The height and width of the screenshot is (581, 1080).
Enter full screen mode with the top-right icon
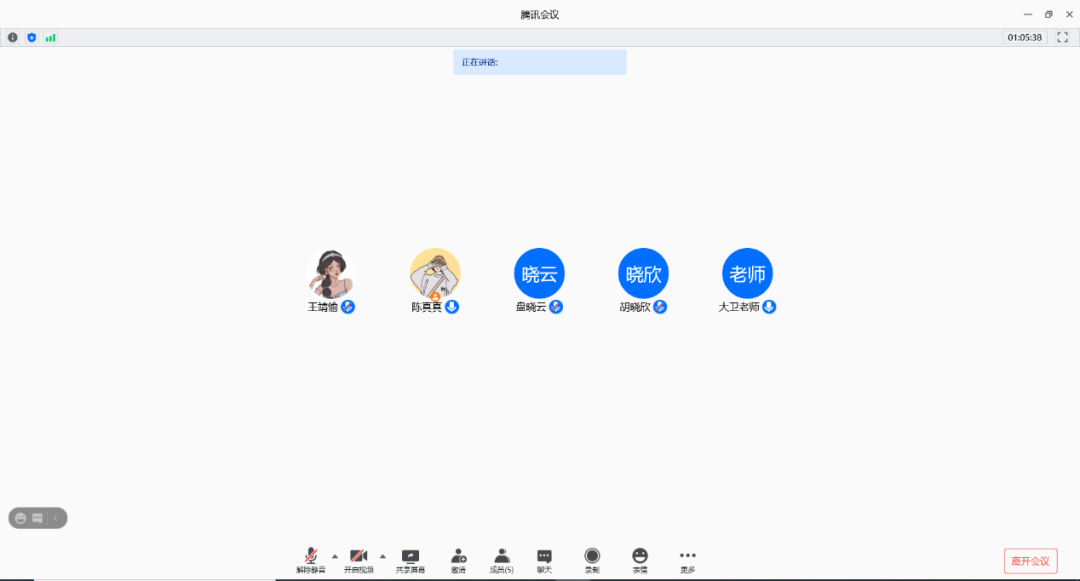1063,37
